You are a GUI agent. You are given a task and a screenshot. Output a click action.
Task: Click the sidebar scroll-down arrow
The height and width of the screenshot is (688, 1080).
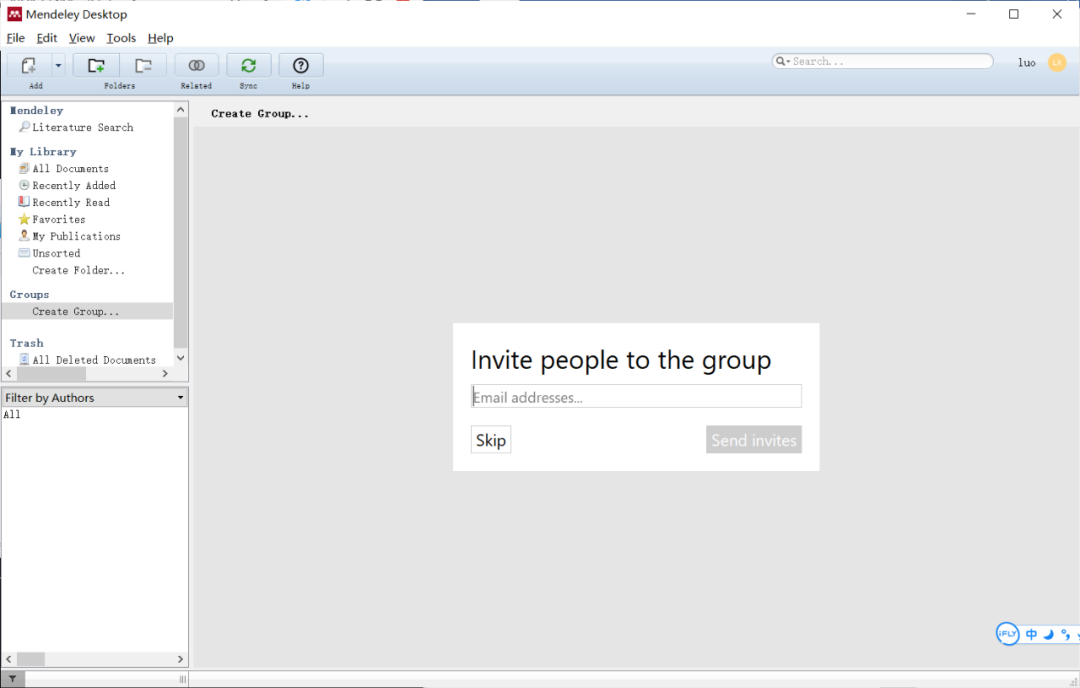(180, 357)
